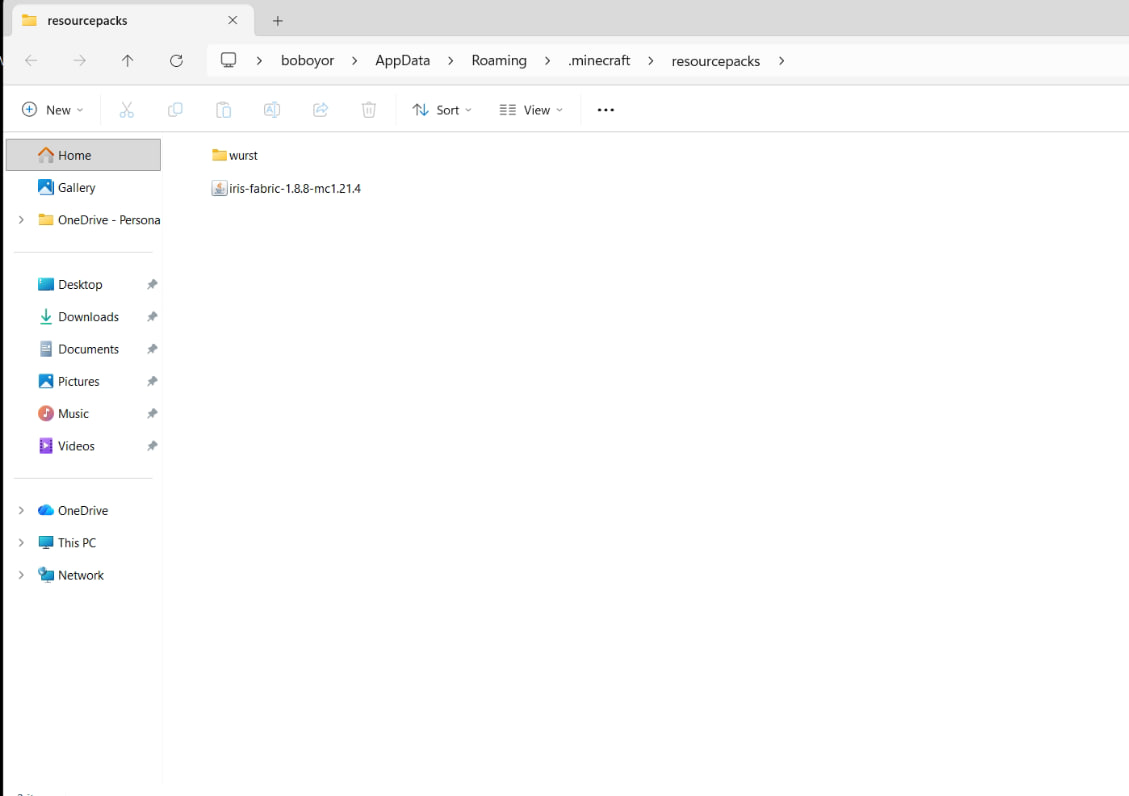Select the wurst folder
This screenshot has width=1129, height=796.
click(242, 156)
